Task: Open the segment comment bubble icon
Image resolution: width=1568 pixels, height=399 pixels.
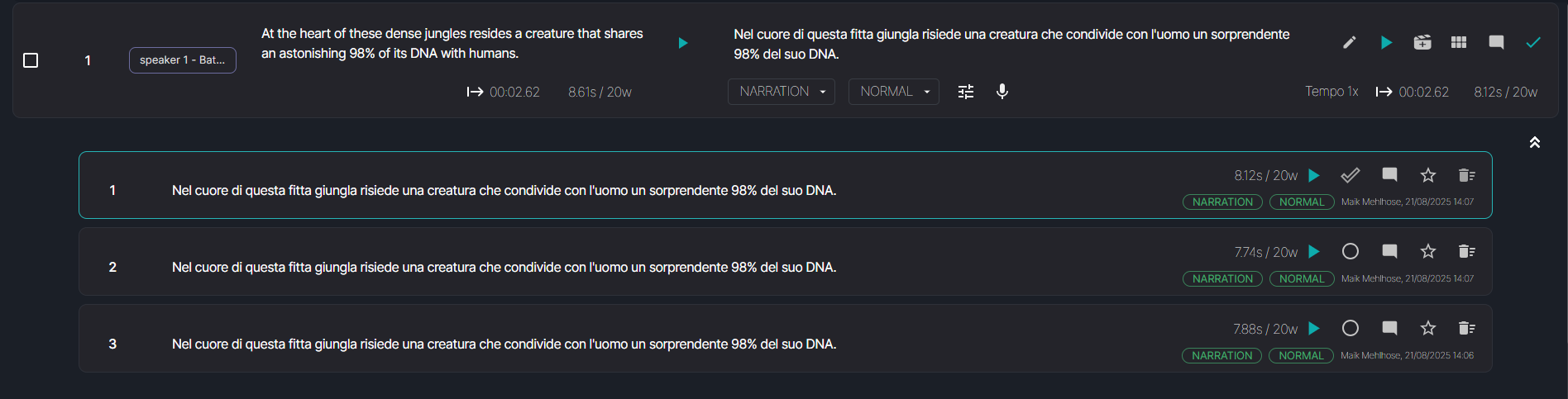Action: pyautogui.click(x=1496, y=42)
